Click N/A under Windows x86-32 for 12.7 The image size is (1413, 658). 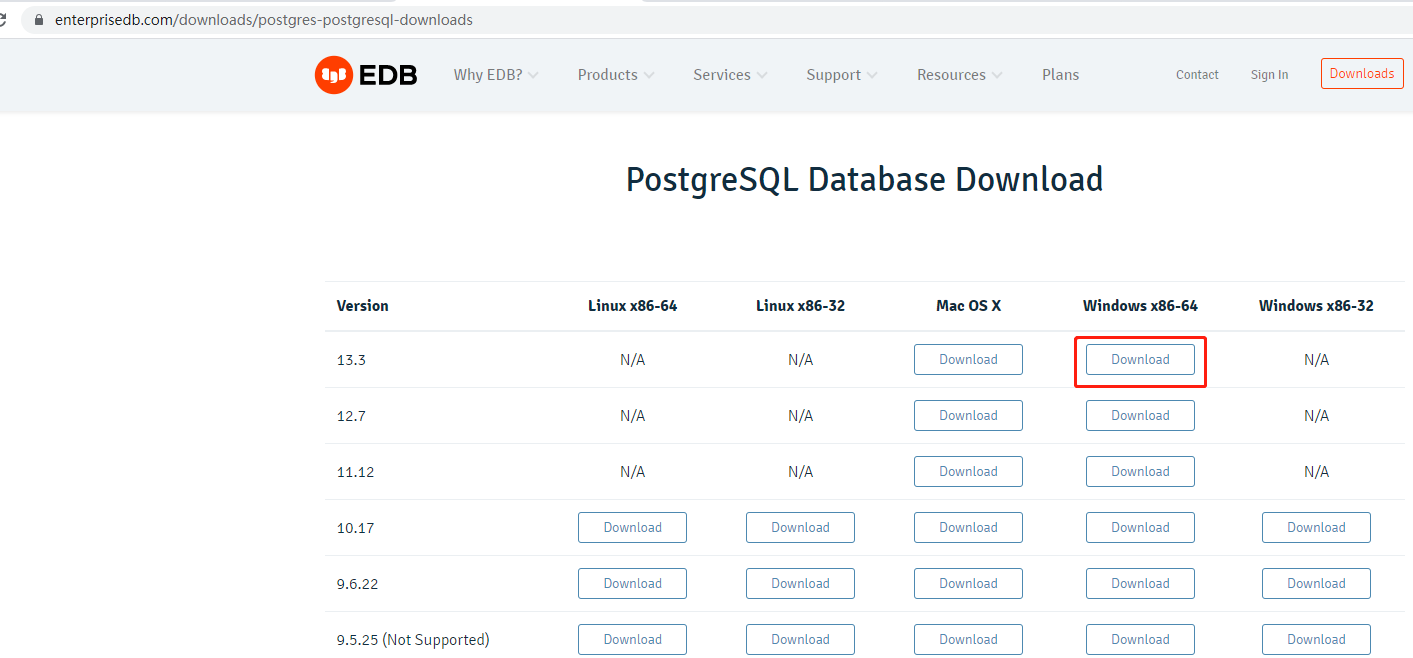pyautogui.click(x=1316, y=416)
